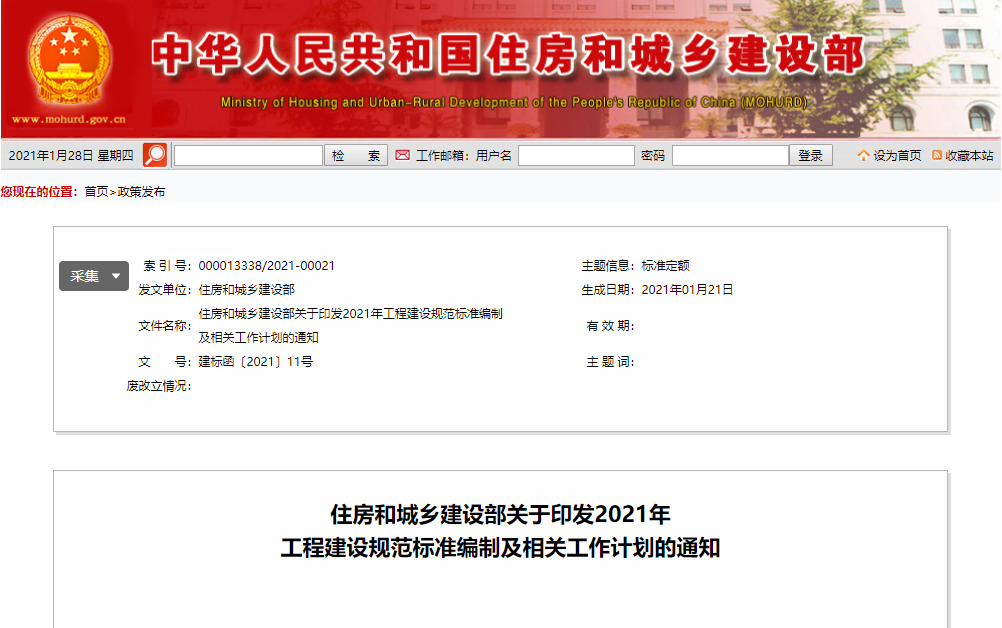This screenshot has width=1002, height=628.
Task: Click the national emblem logo
Action: [69, 59]
